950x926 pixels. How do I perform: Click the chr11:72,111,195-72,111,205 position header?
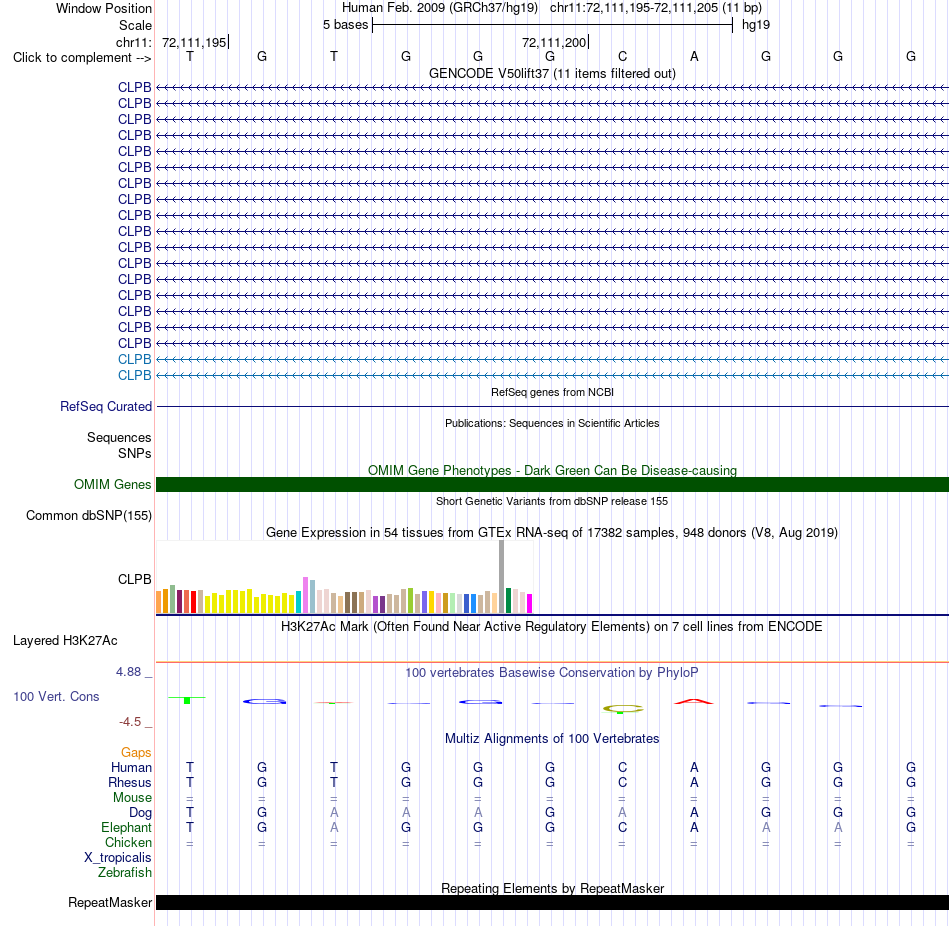click(x=656, y=8)
